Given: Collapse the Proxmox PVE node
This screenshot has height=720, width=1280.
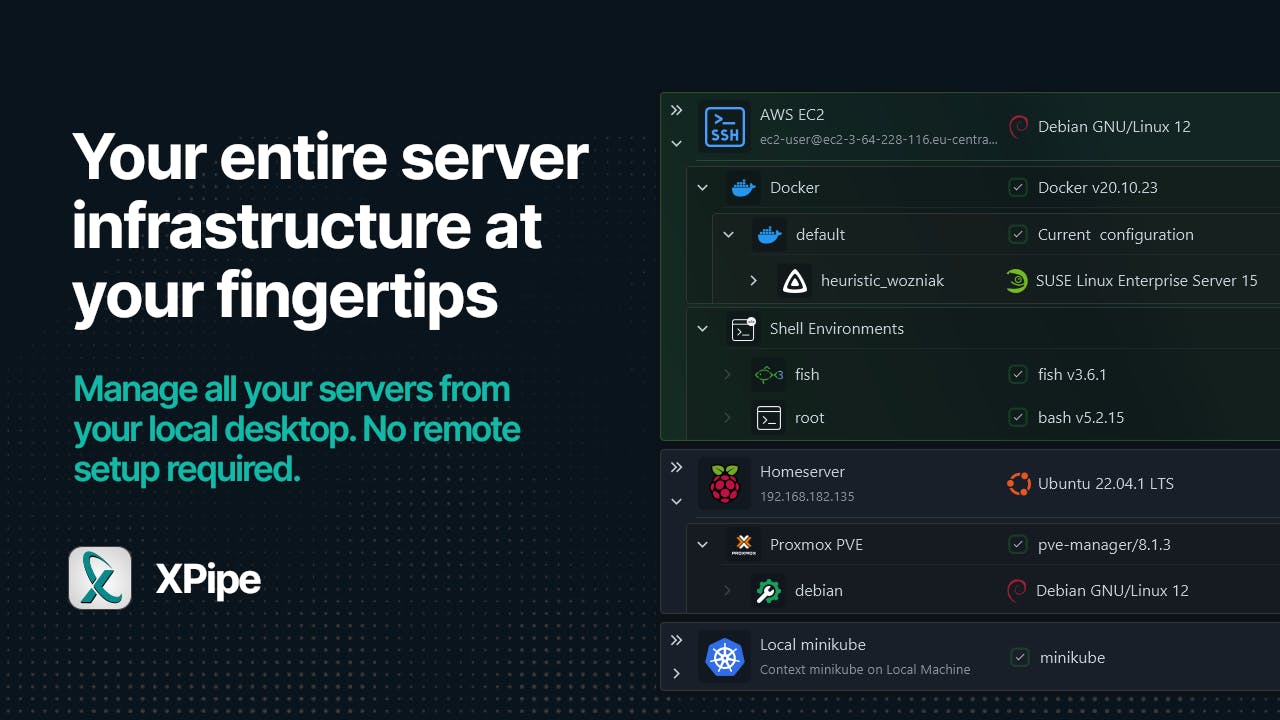Looking at the screenshot, I should (x=703, y=545).
